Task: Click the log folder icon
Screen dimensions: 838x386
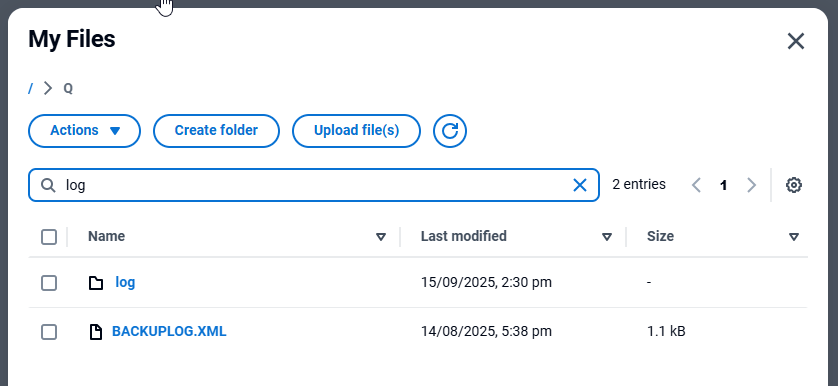Action: click(96, 283)
